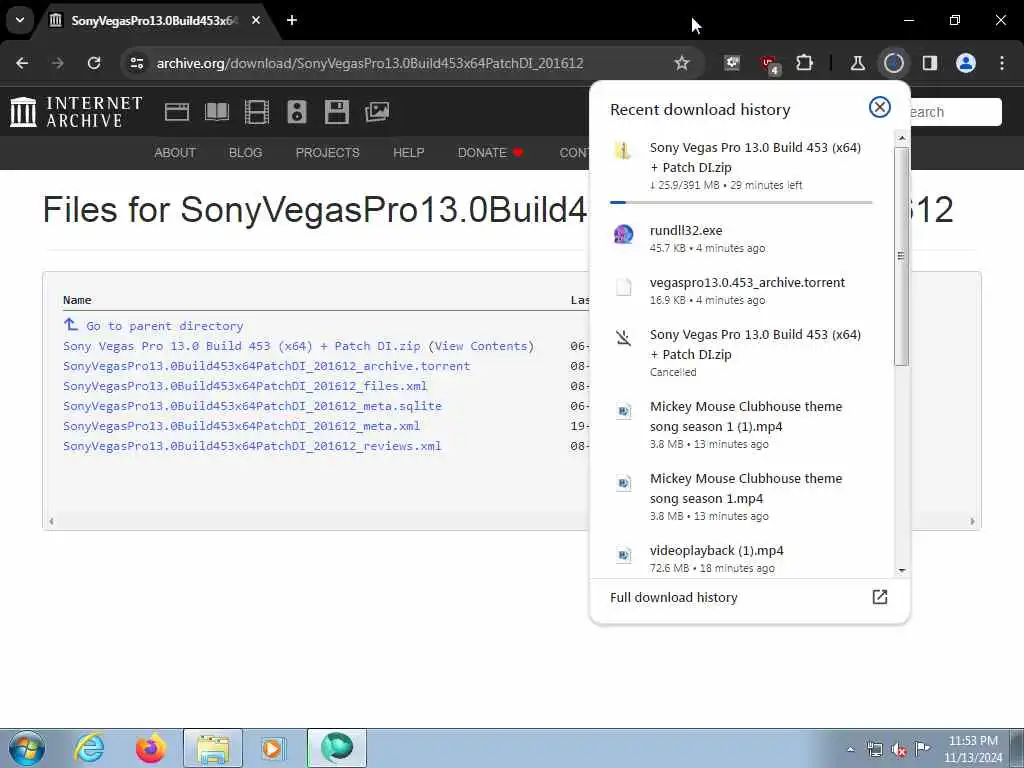Image resolution: width=1024 pixels, height=768 pixels.
Task: Click the red extension icon with badge 4
Action: [769, 64]
